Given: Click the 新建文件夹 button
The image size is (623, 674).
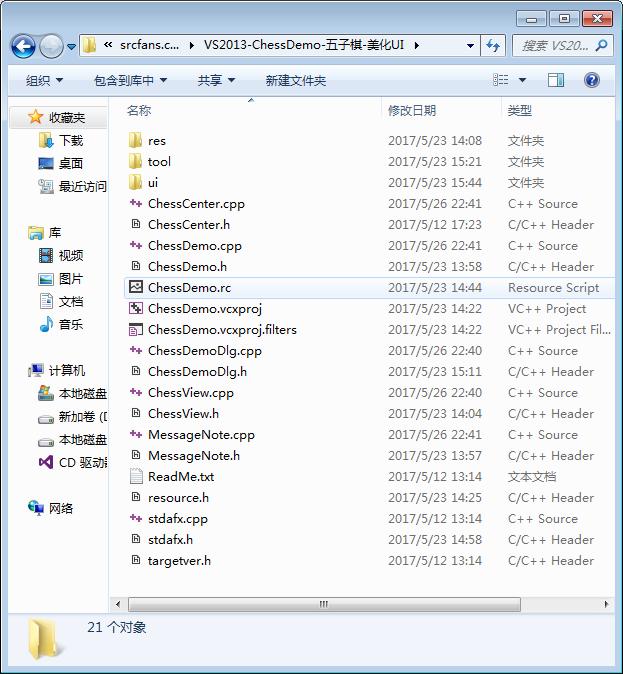Looking at the screenshot, I should pos(296,80).
